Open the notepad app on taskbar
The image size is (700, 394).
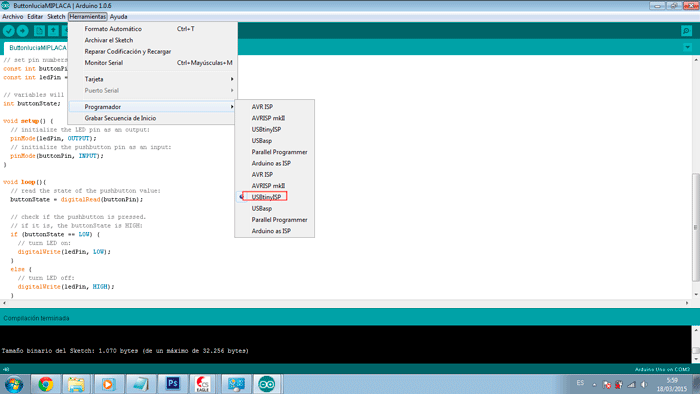pos(140,384)
